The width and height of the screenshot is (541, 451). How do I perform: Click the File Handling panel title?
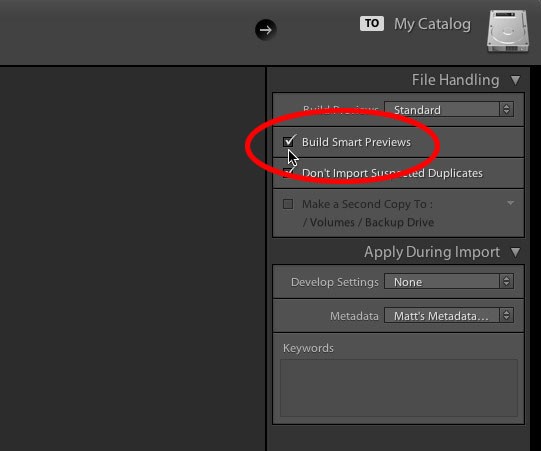455,80
